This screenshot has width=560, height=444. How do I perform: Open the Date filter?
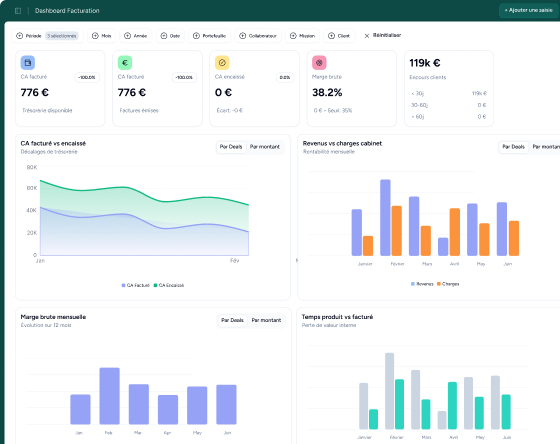(170, 36)
